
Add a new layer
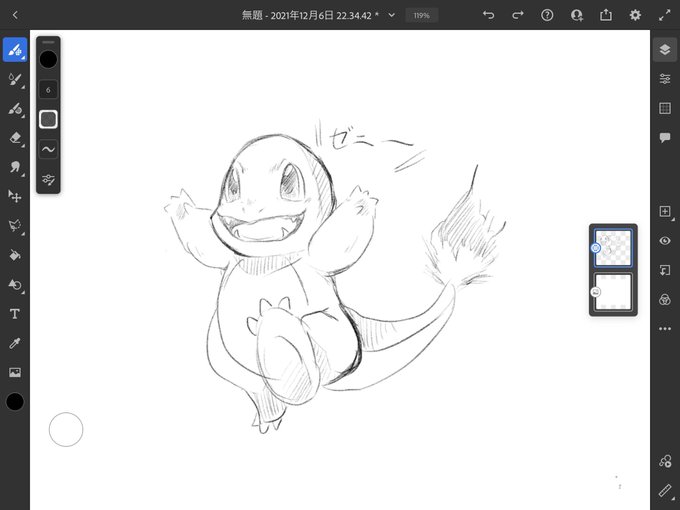(x=665, y=211)
